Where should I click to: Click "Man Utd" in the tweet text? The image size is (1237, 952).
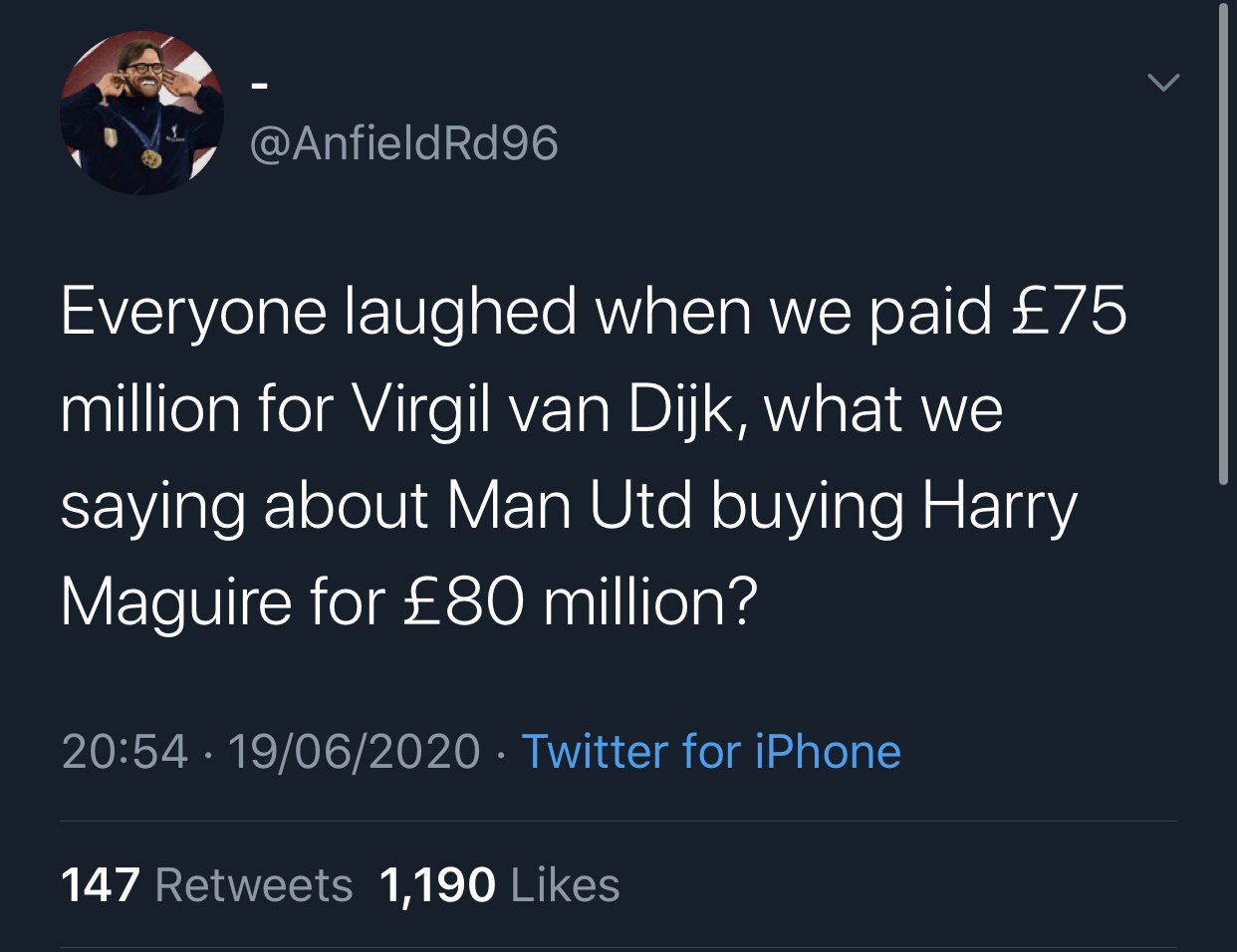[569, 506]
